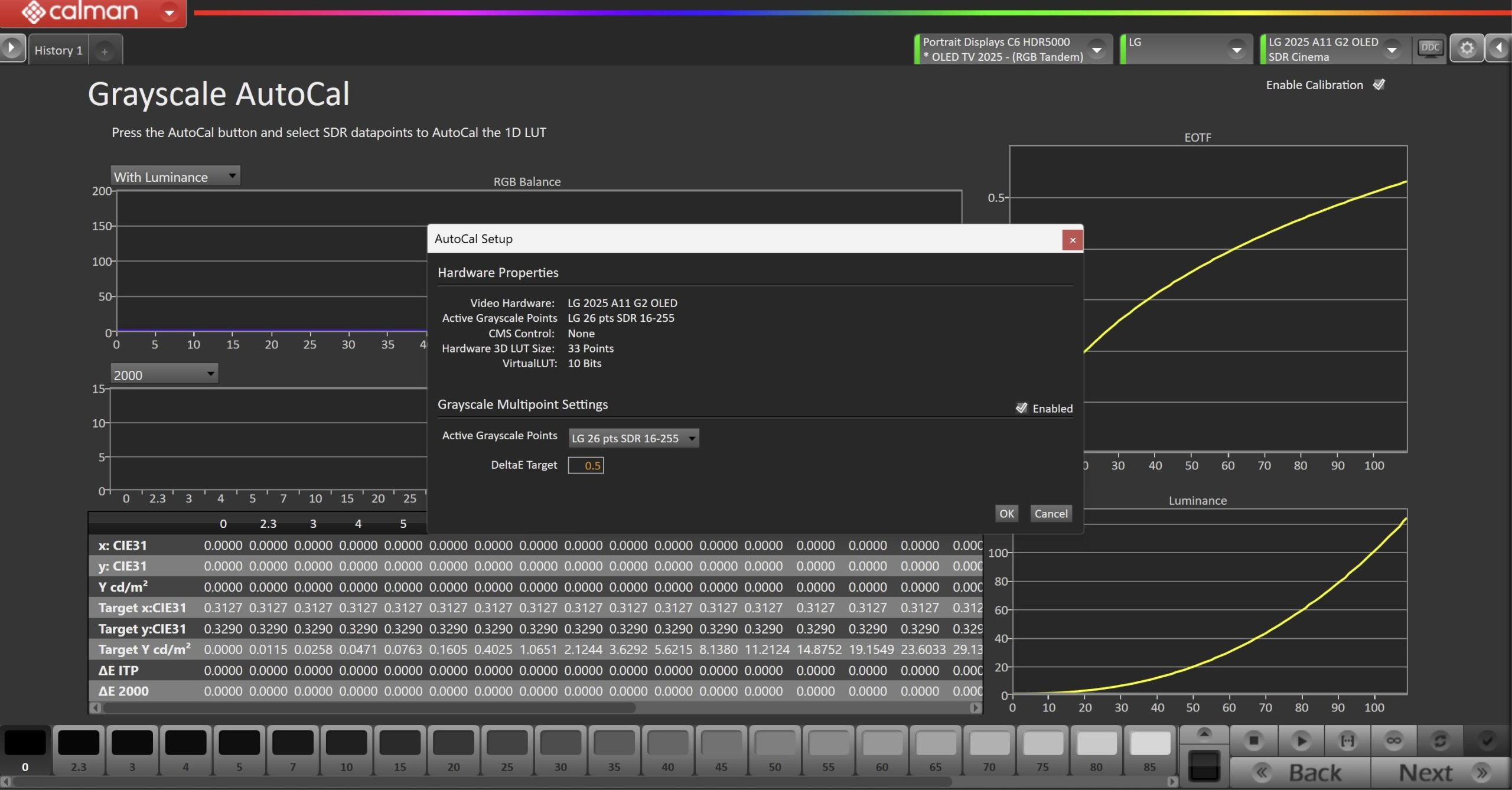Select the 55 grayscale level swatch
This screenshot has width=1512, height=790.
click(829, 750)
